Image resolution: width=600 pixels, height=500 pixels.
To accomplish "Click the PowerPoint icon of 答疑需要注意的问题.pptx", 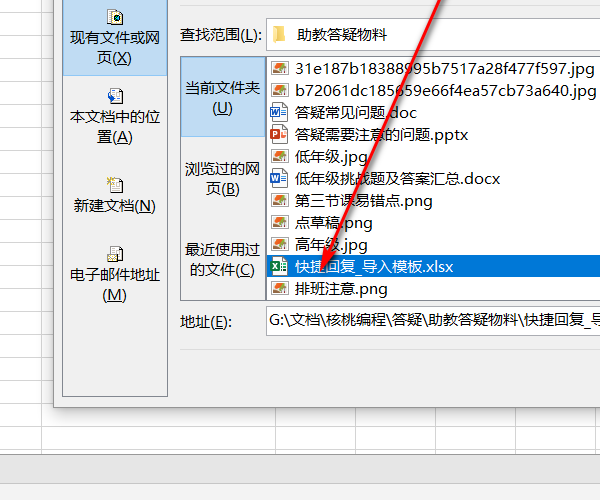I will pos(279,134).
